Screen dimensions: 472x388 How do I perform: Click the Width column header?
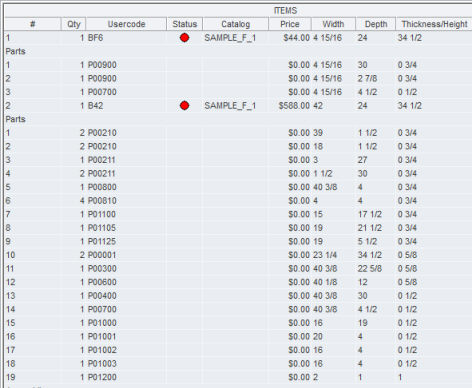pyautogui.click(x=333, y=24)
